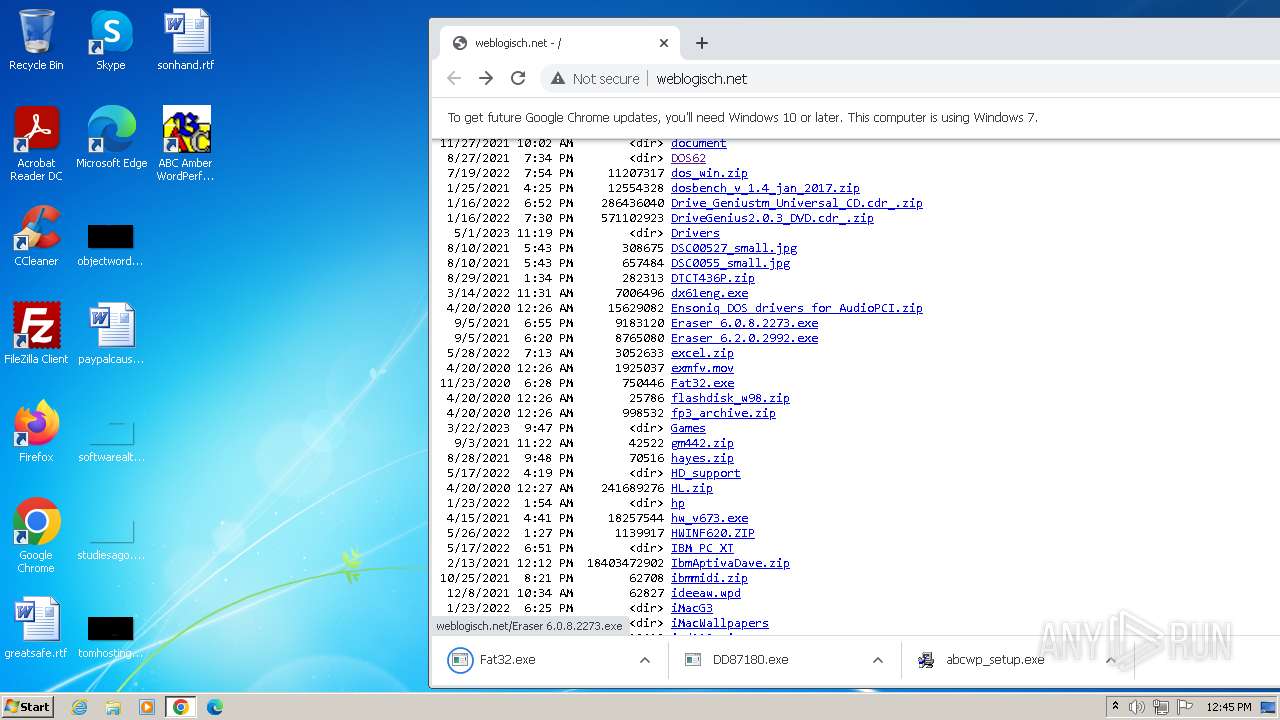The height and width of the screenshot is (720, 1280).
Task: Switch to Chrome taskbar button
Action: pyautogui.click(x=181, y=707)
